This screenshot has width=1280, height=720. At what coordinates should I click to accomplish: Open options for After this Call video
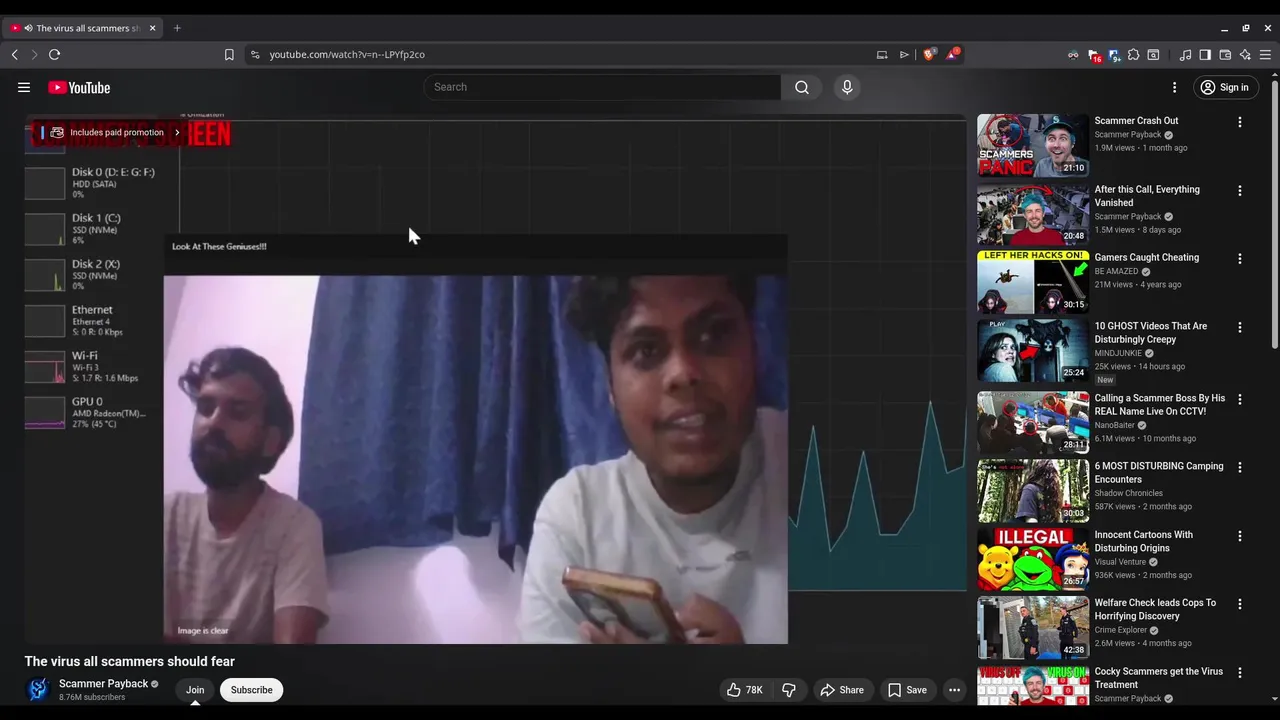click(x=1240, y=190)
